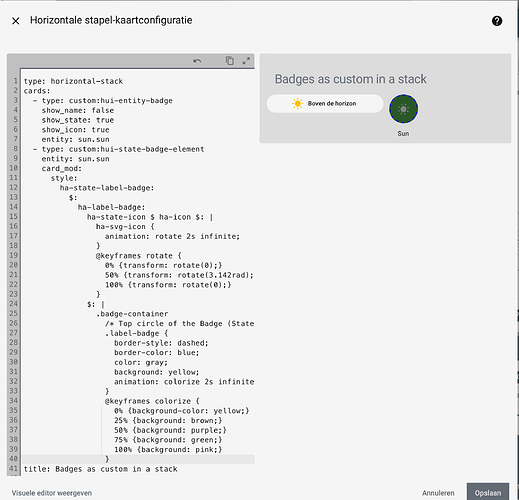Click the '@keyframes colorize {' line
Image resolution: width=519 pixels, height=500 pixels.
(152, 401)
